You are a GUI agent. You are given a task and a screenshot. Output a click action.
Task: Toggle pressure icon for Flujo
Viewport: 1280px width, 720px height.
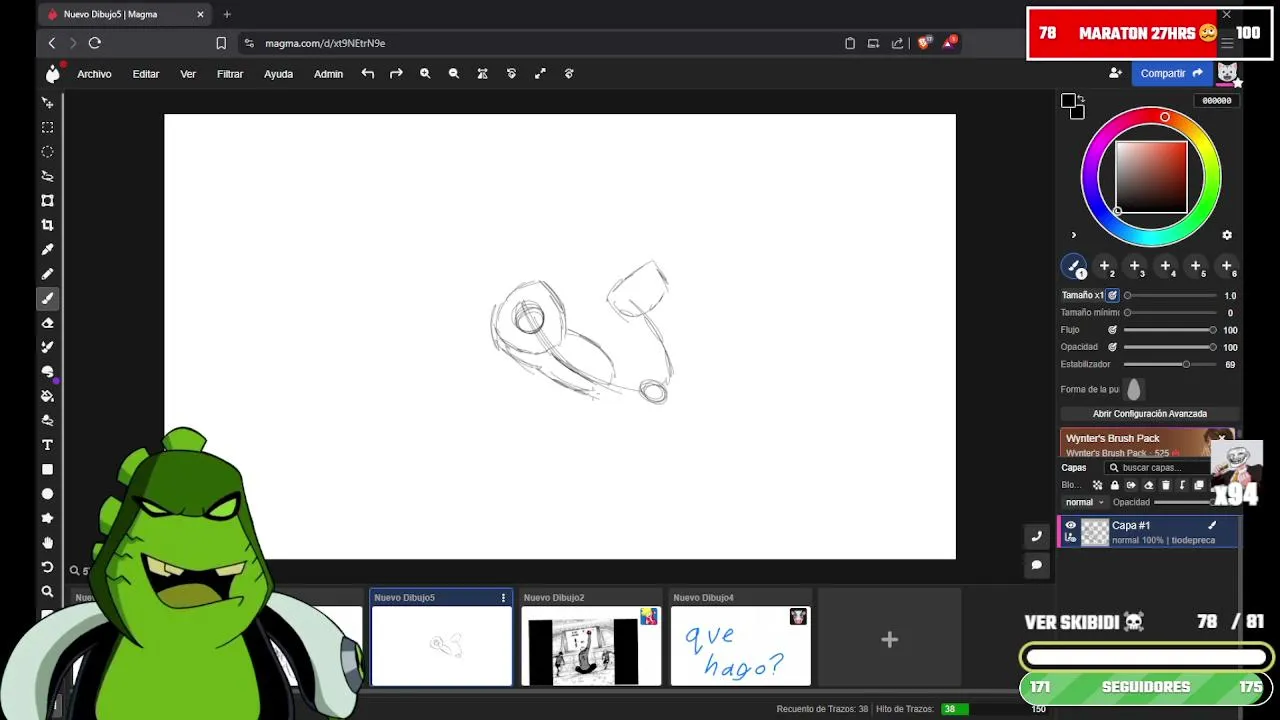[1112, 330]
